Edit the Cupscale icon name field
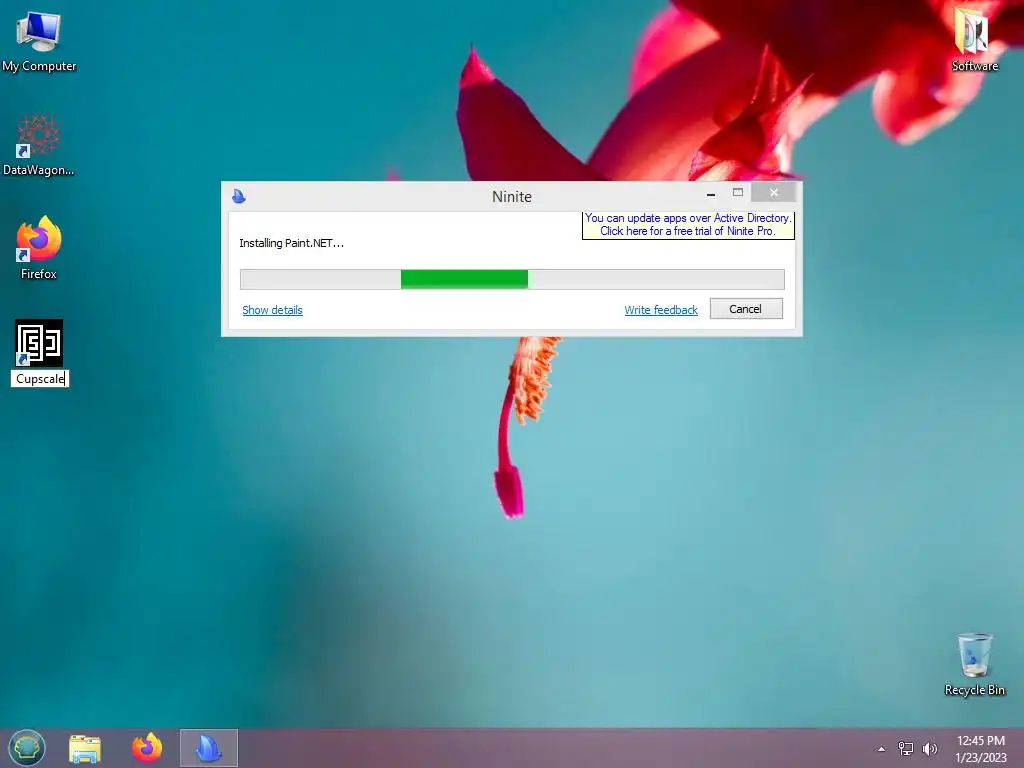This screenshot has height=768, width=1024. pos(40,379)
